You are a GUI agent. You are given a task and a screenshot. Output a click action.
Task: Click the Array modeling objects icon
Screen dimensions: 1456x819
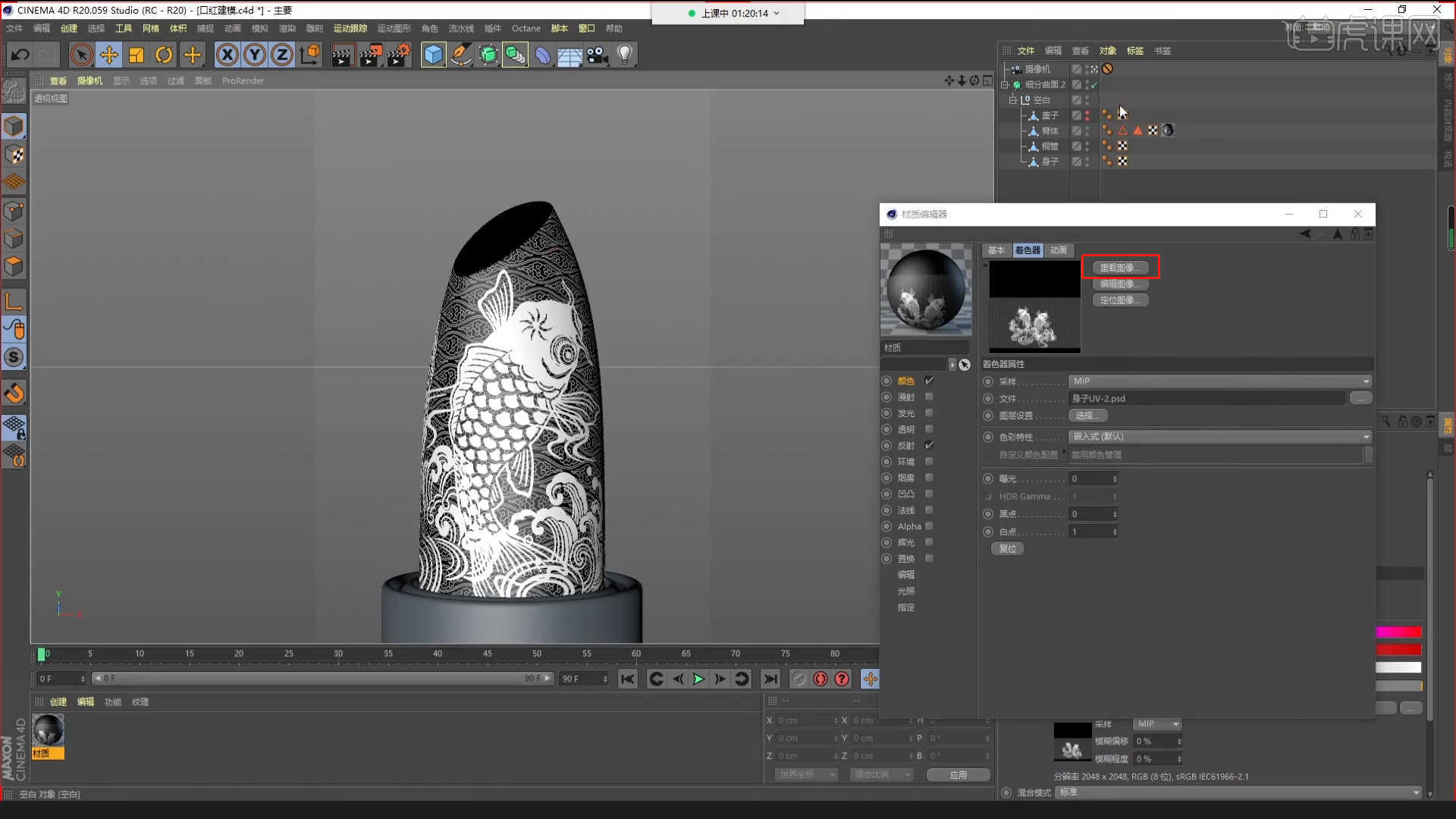516,55
